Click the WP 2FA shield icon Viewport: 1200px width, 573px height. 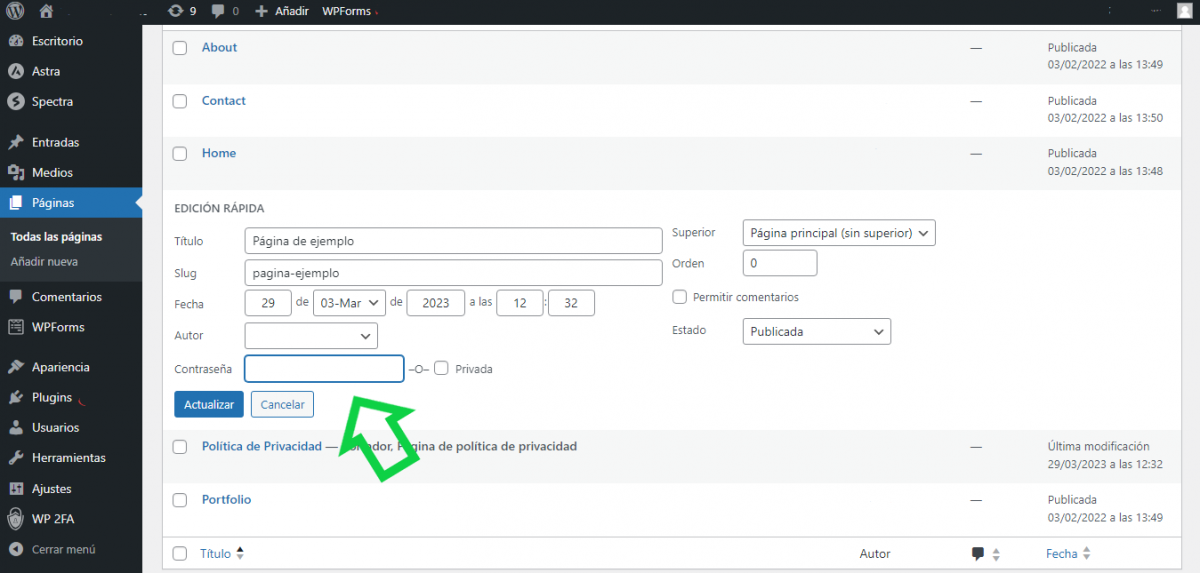pos(16,519)
